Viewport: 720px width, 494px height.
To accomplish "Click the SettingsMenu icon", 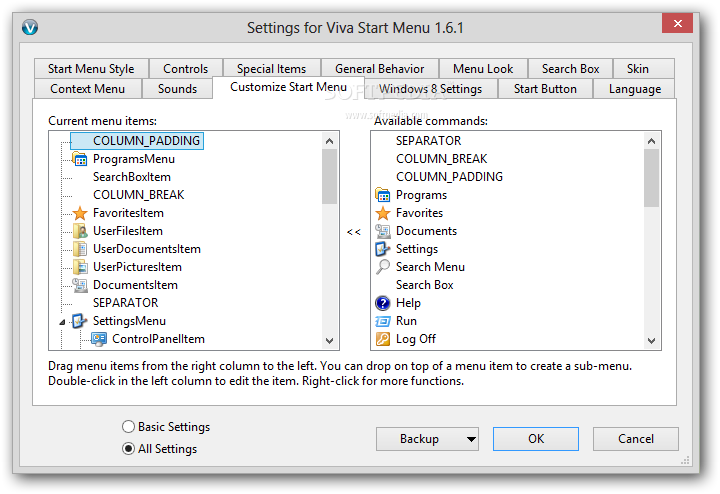I will click(79, 321).
